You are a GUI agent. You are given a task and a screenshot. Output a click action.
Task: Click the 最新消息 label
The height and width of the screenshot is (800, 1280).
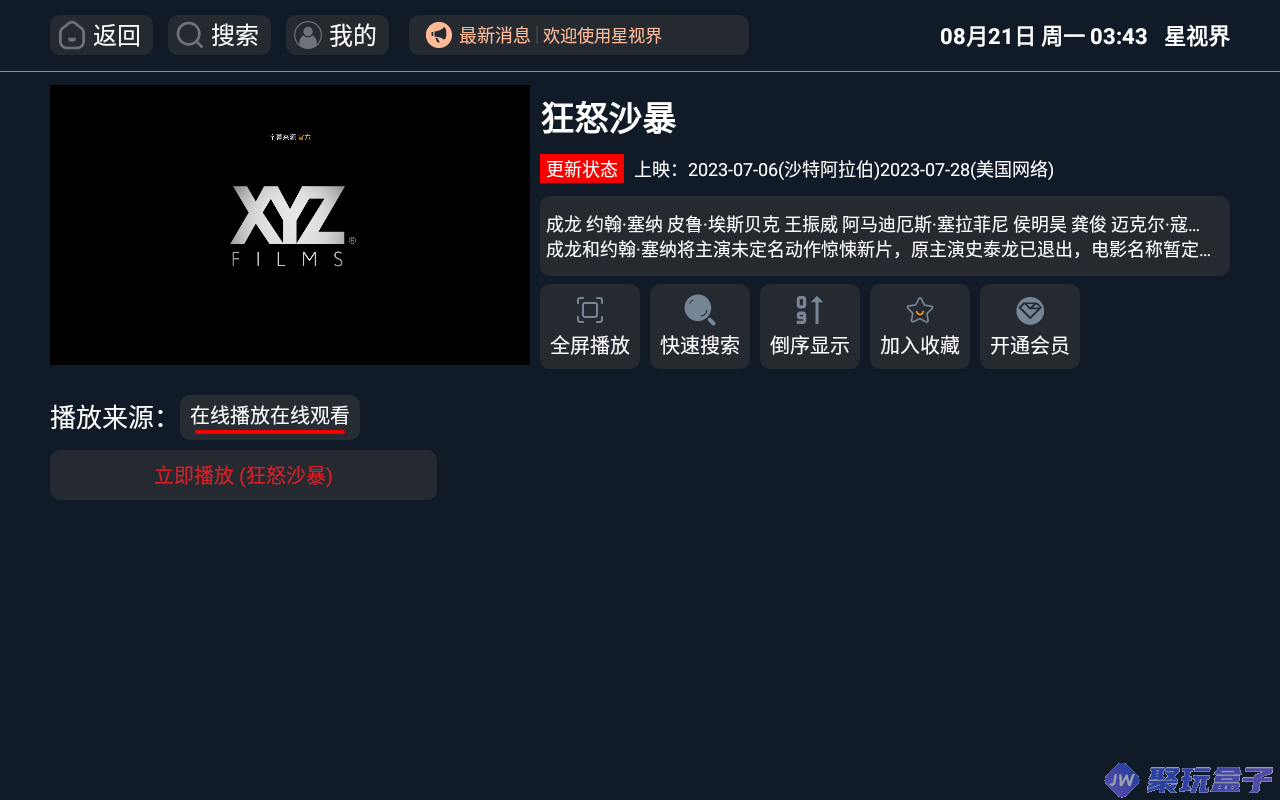(x=494, y=36)
